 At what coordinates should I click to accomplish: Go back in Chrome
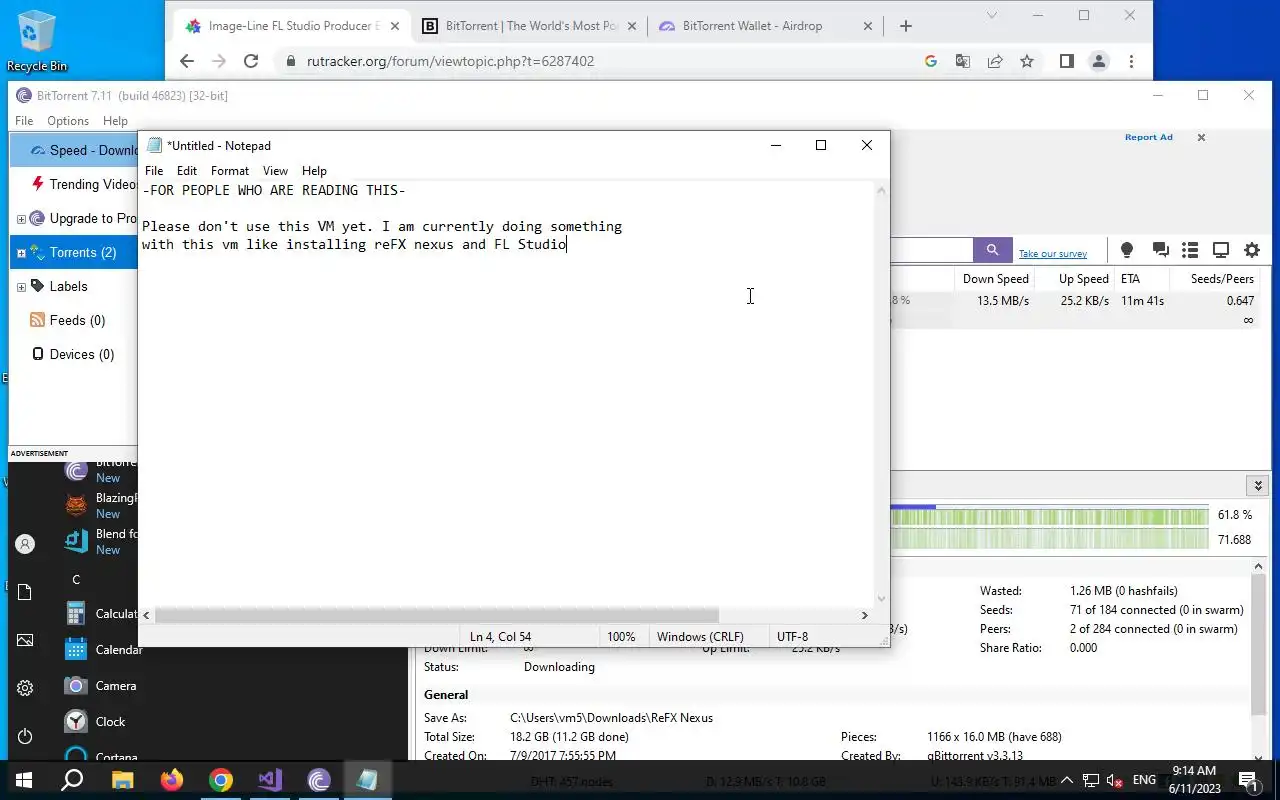point(187,61)
